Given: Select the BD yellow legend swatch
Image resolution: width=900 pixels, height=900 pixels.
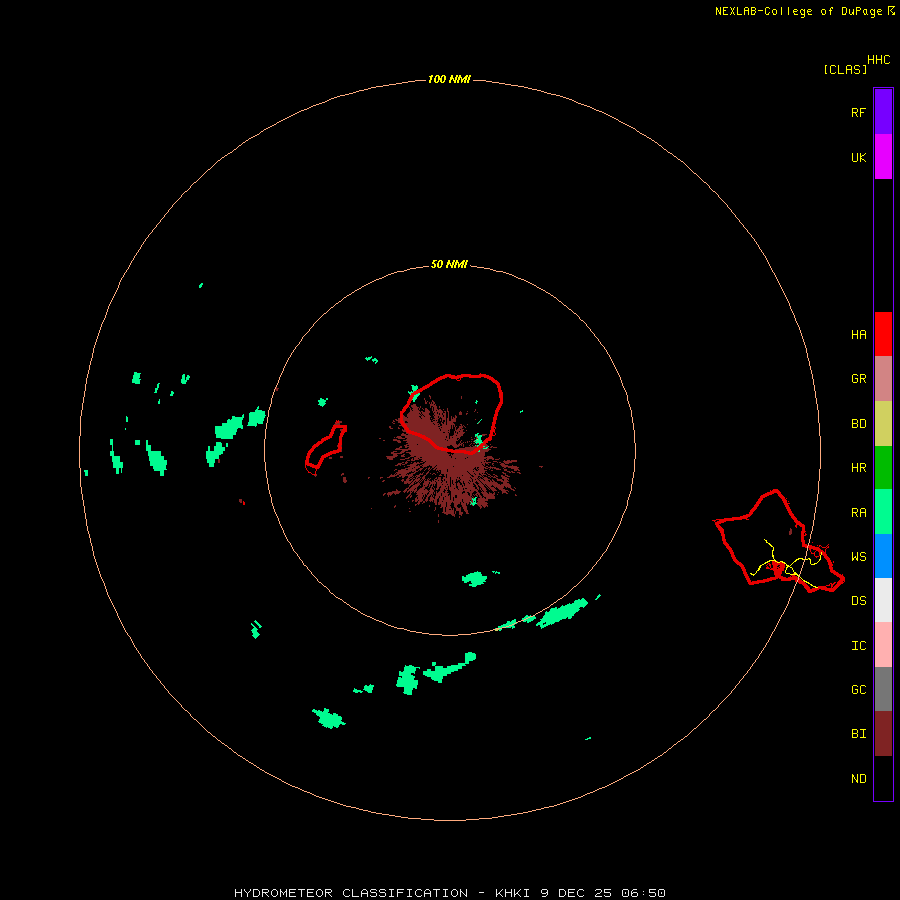Looking at the screenshot, I should coord(883,424).
